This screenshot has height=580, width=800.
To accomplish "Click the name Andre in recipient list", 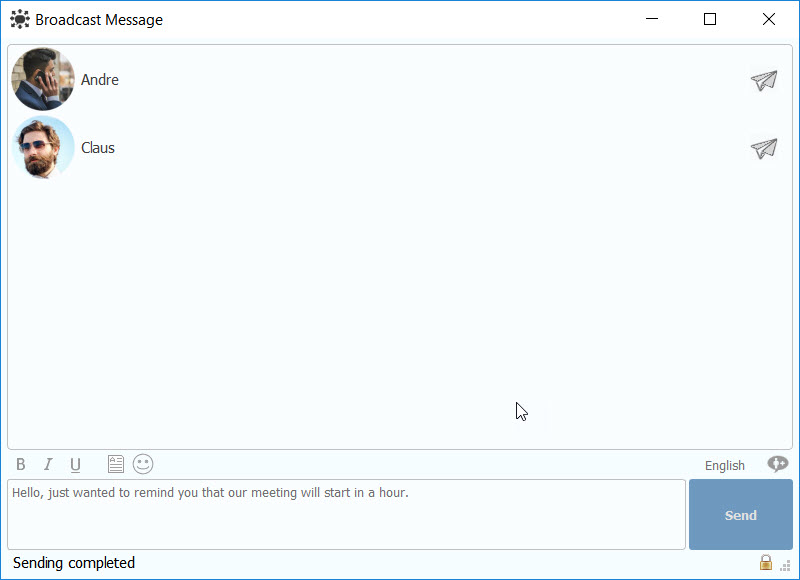I will (100, 80).
